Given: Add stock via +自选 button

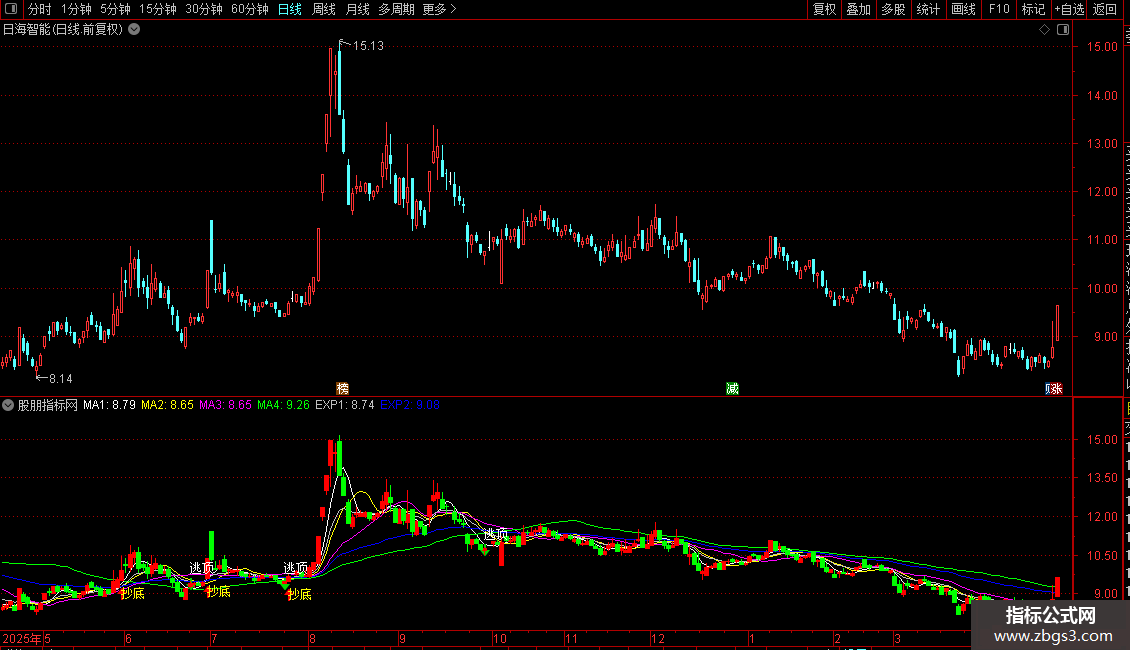Looking at the screenshot, I should (x=1069, y=9).
